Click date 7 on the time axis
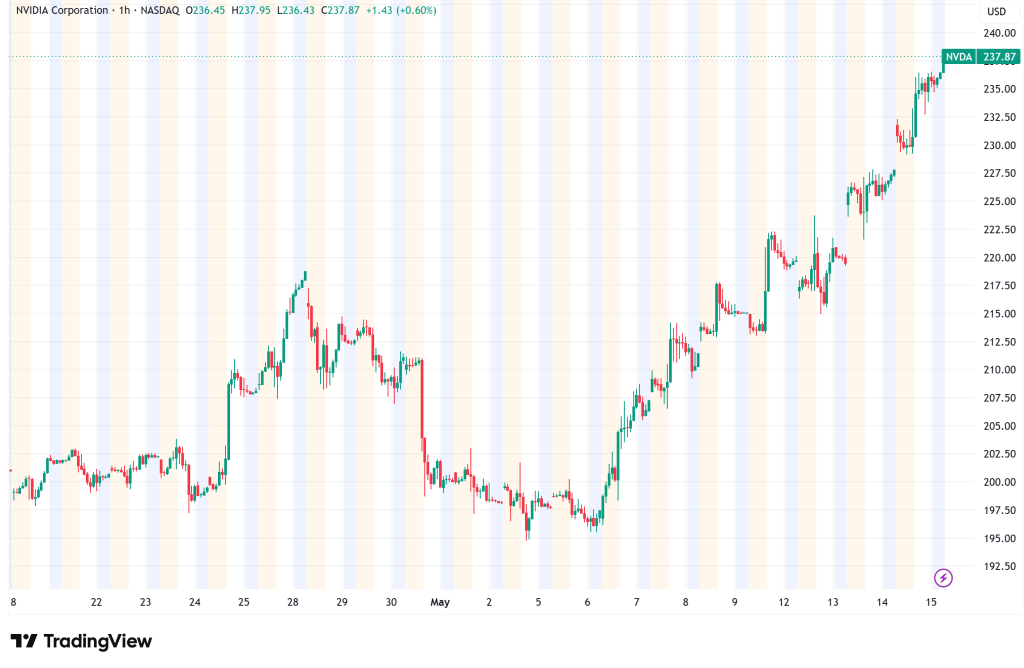Screen dimensions: 1024x668 click(637, 603)
